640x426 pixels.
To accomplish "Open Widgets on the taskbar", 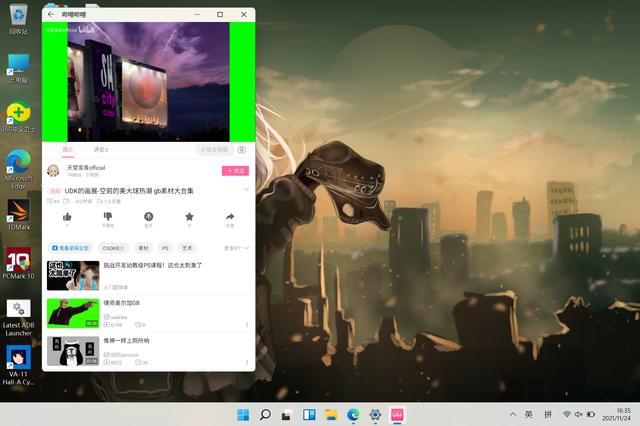I will pyautogui.click(x=309, y=415).
